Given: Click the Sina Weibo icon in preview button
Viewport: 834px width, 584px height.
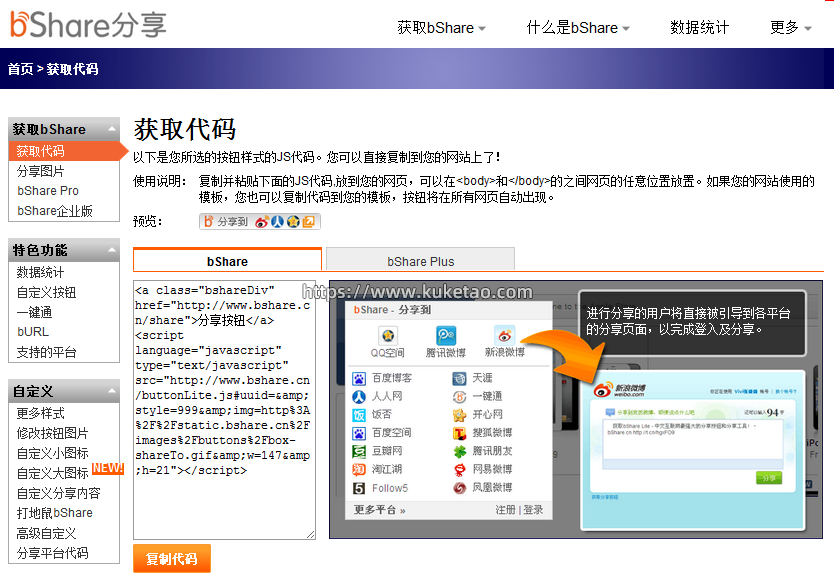Looking at the screenshot, I should pyautogui.click(x=262, y=222).
